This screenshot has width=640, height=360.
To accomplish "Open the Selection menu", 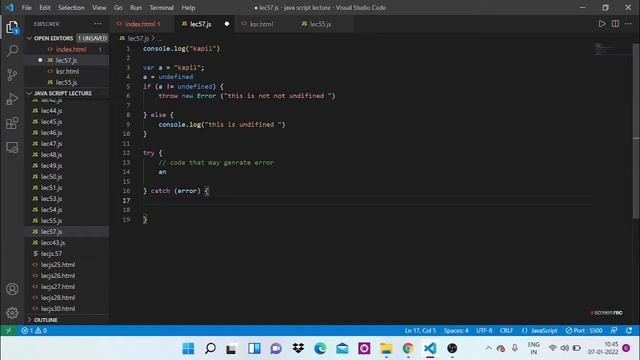I will coord(71,7).
